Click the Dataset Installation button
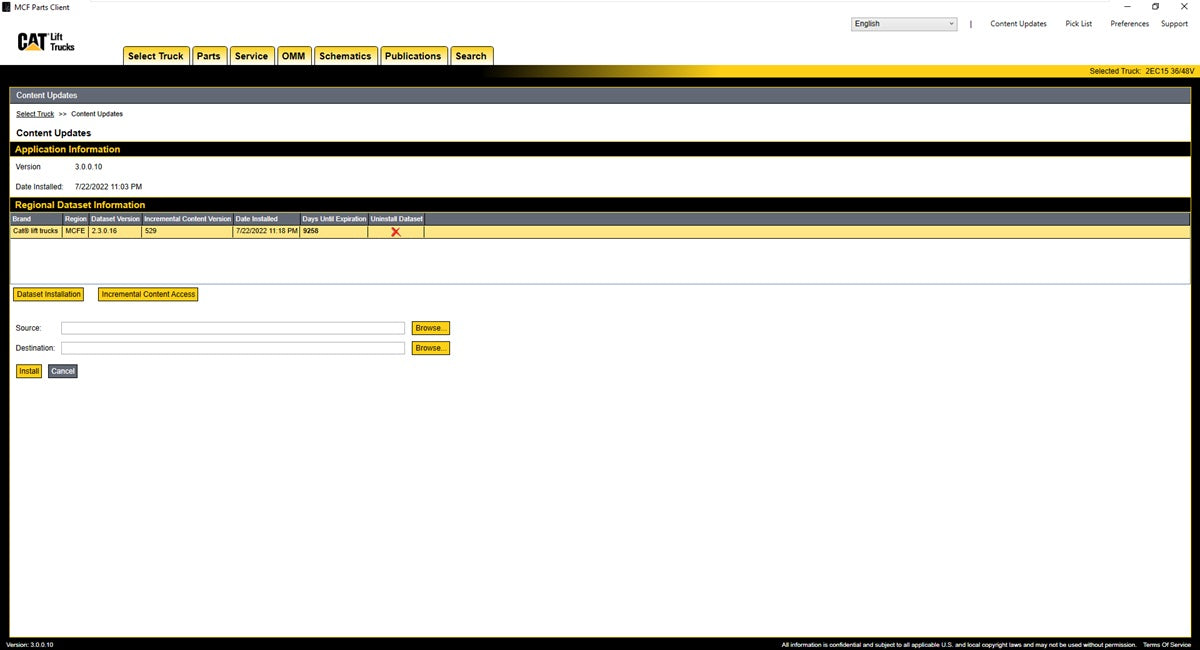 [48, 294]
